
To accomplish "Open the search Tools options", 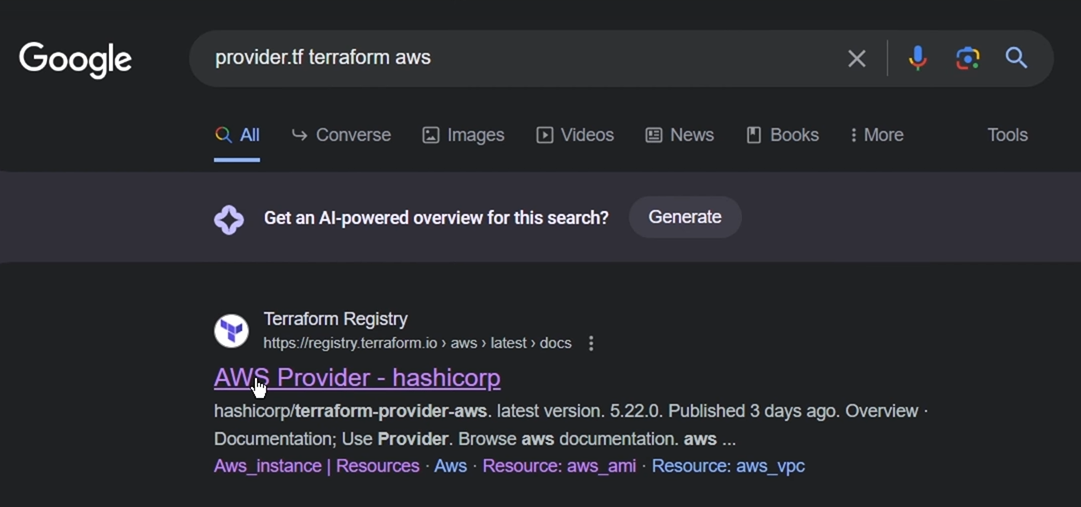I will (1007, 135).
